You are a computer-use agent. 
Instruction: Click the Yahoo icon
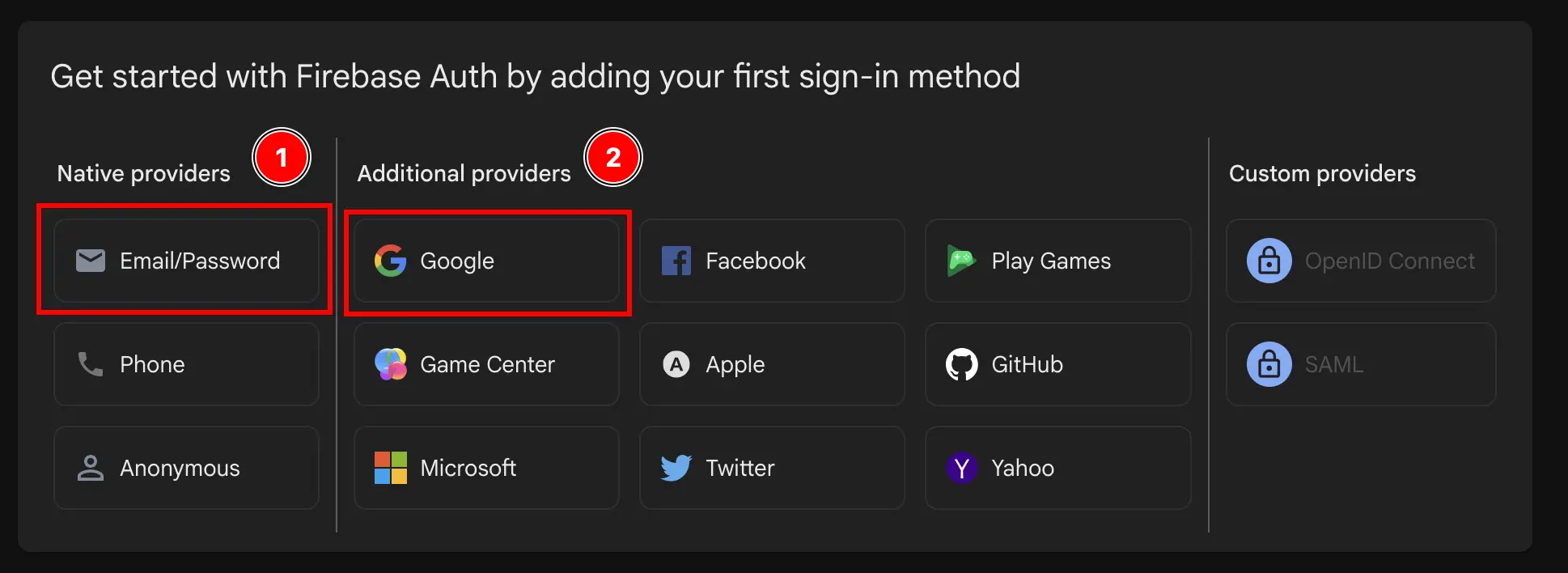962,468
